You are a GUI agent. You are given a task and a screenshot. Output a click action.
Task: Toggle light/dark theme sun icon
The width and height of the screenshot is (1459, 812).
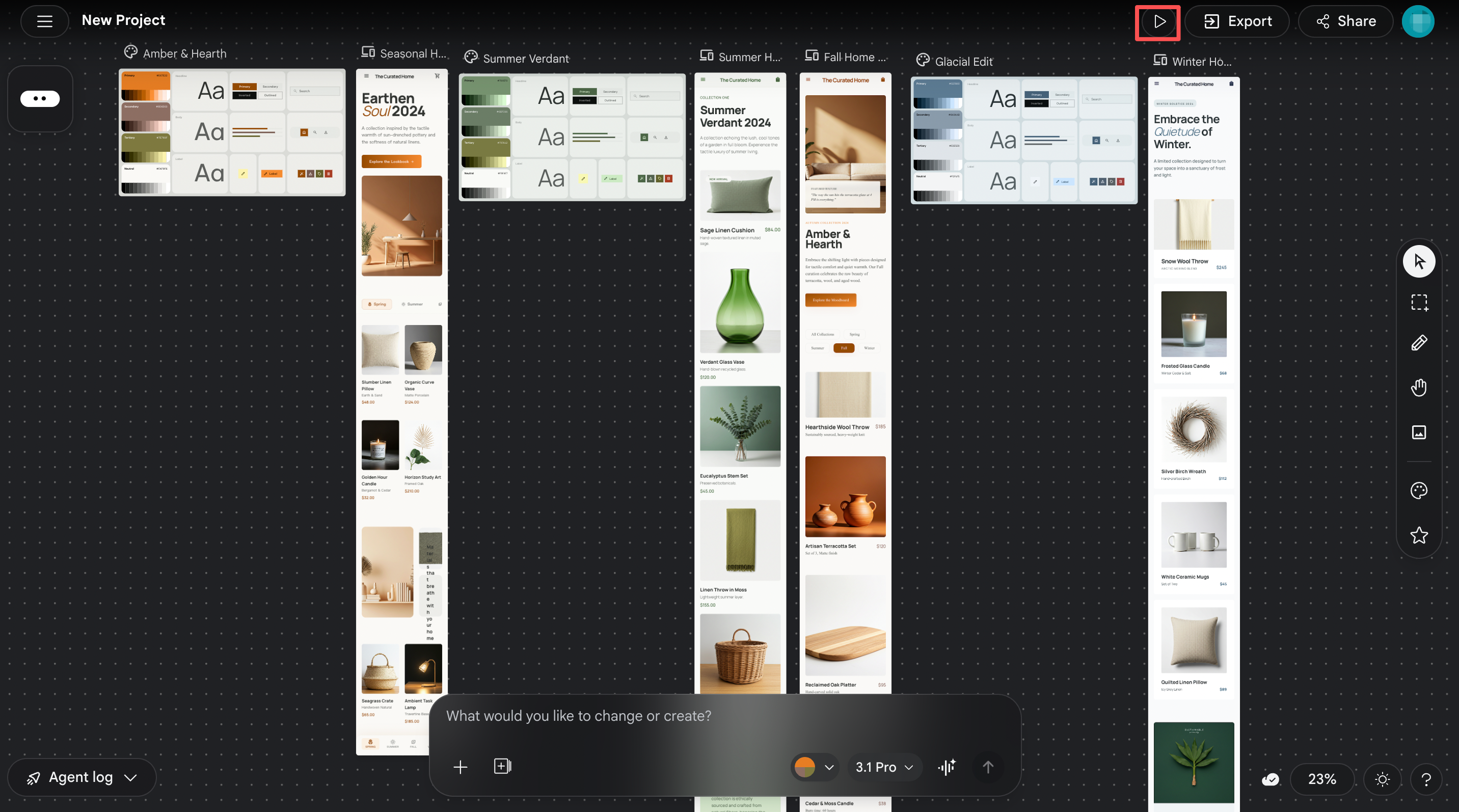coord(1383,780)
